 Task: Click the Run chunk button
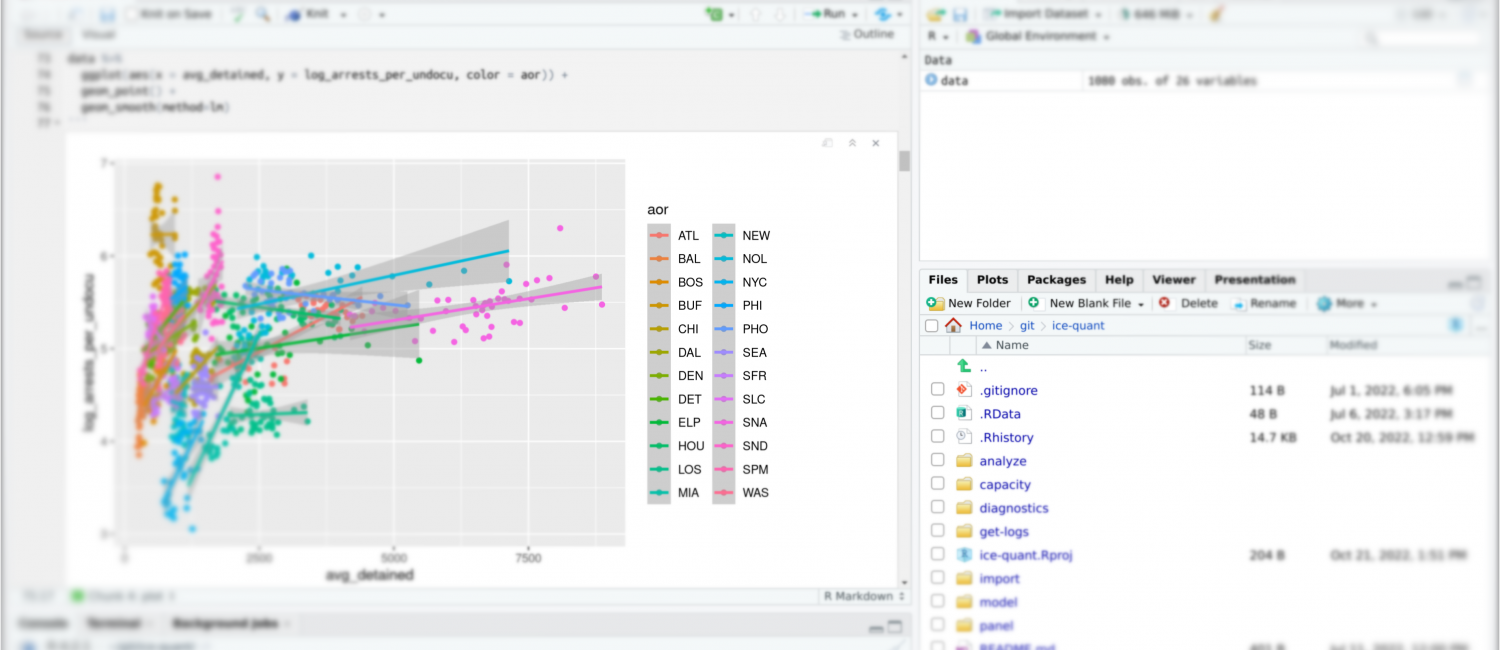click(829, 15)
